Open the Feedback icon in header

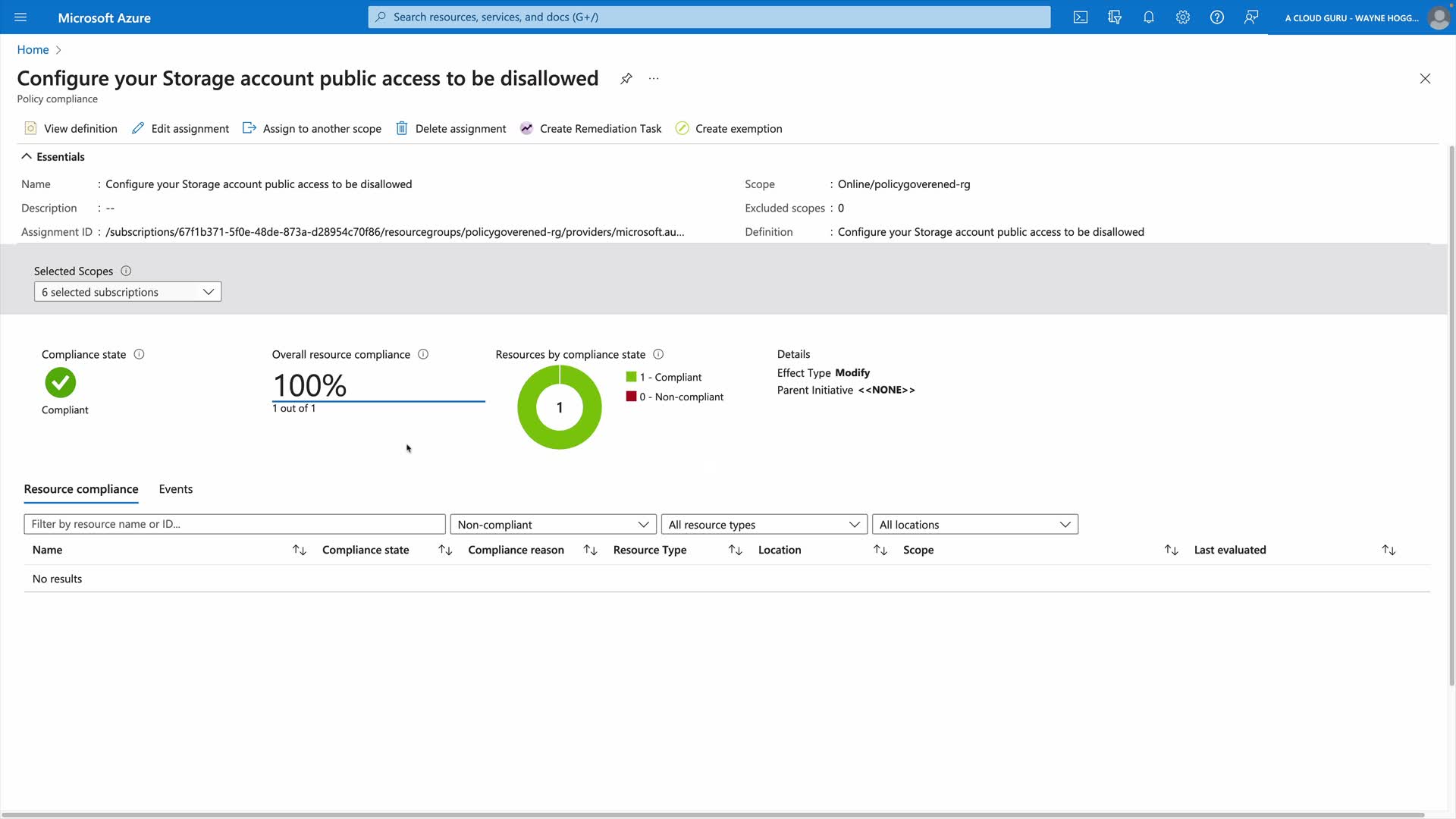1251,17
